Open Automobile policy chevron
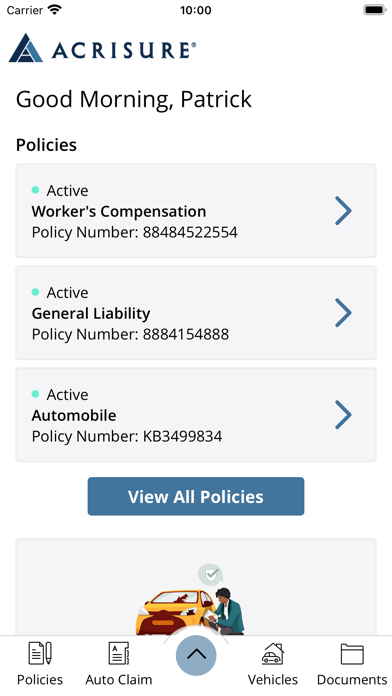The height and width of the screenshot is (696, 392). 343,415
